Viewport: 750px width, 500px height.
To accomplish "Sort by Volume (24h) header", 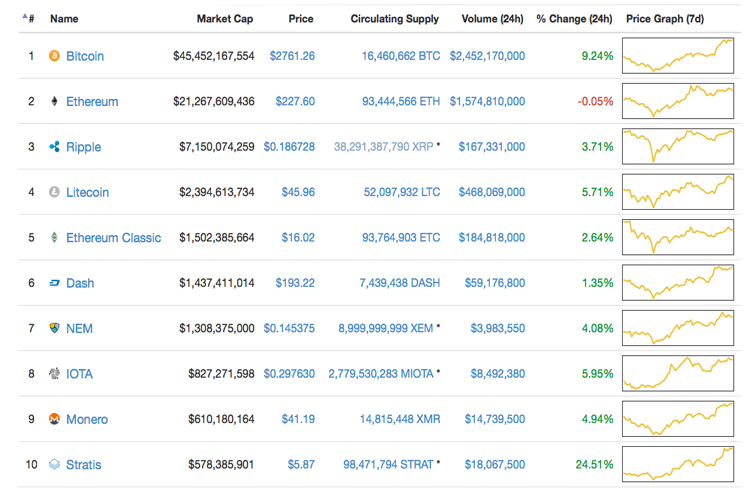I will tap(492, 19).
